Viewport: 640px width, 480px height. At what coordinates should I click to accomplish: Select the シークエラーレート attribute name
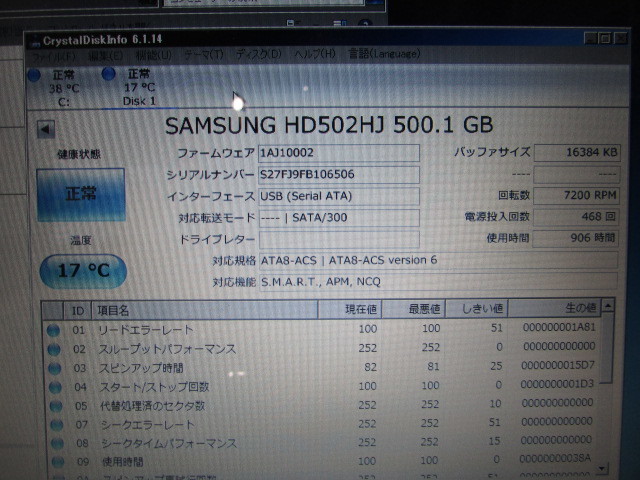click(x=148, y=424)
